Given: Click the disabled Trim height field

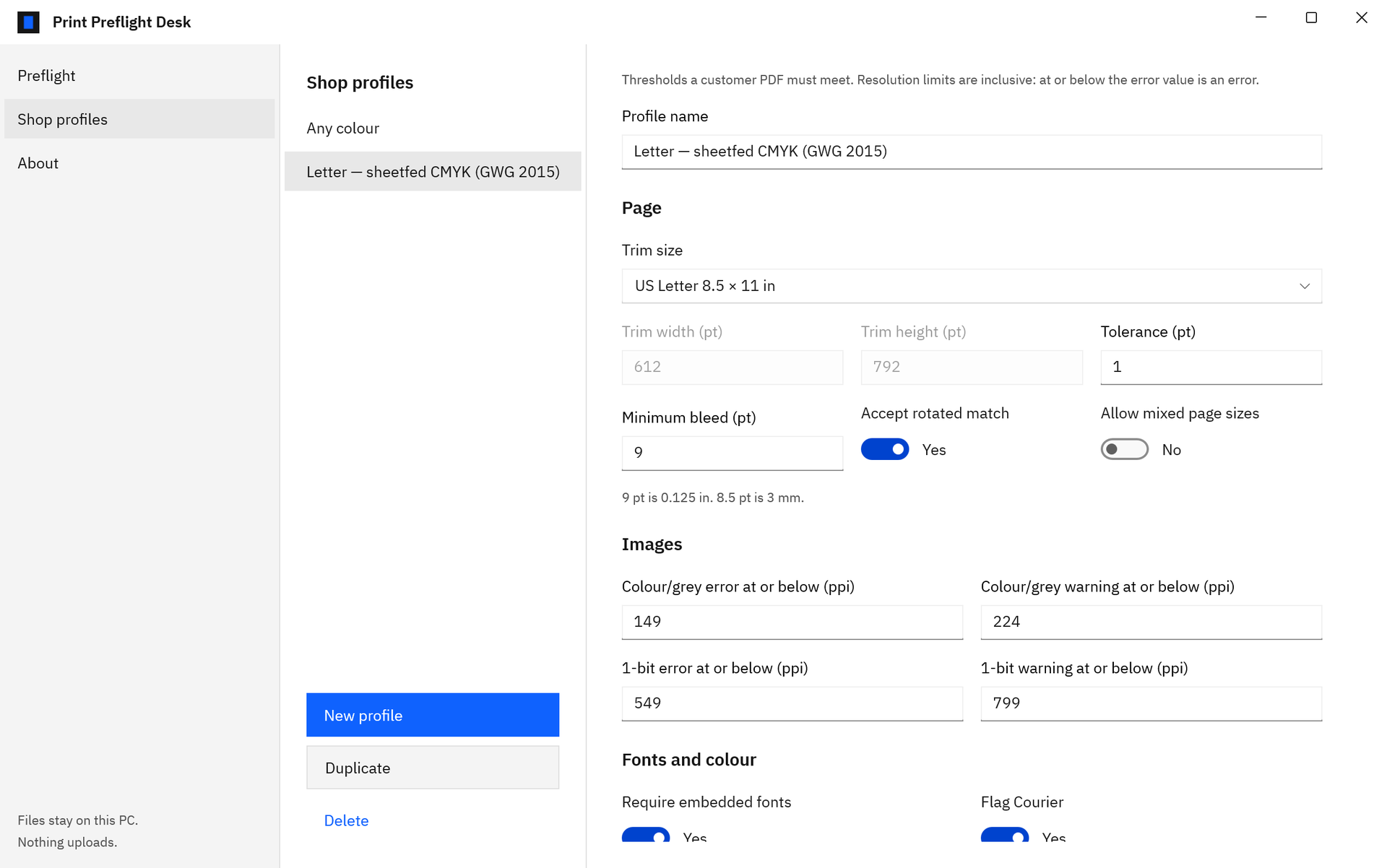Looking at the screenshot, I should [x=972, y=367].
